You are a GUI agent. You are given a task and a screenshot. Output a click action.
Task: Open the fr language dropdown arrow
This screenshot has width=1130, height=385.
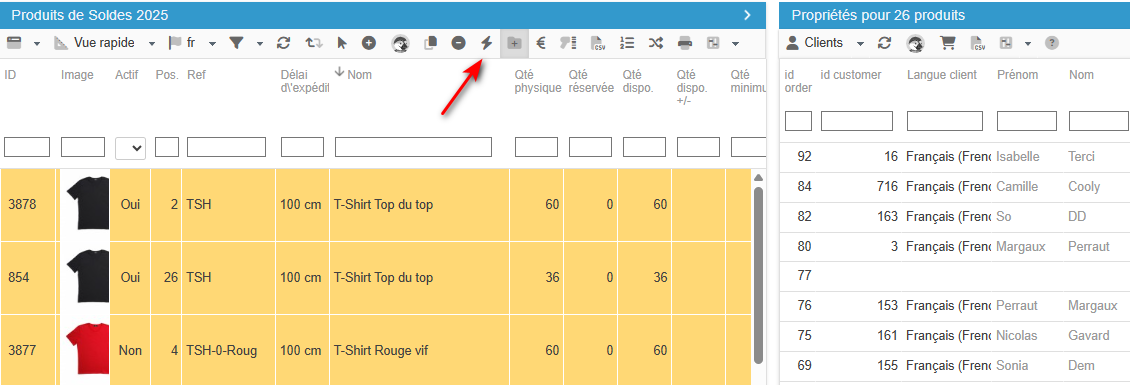point(213,44)
